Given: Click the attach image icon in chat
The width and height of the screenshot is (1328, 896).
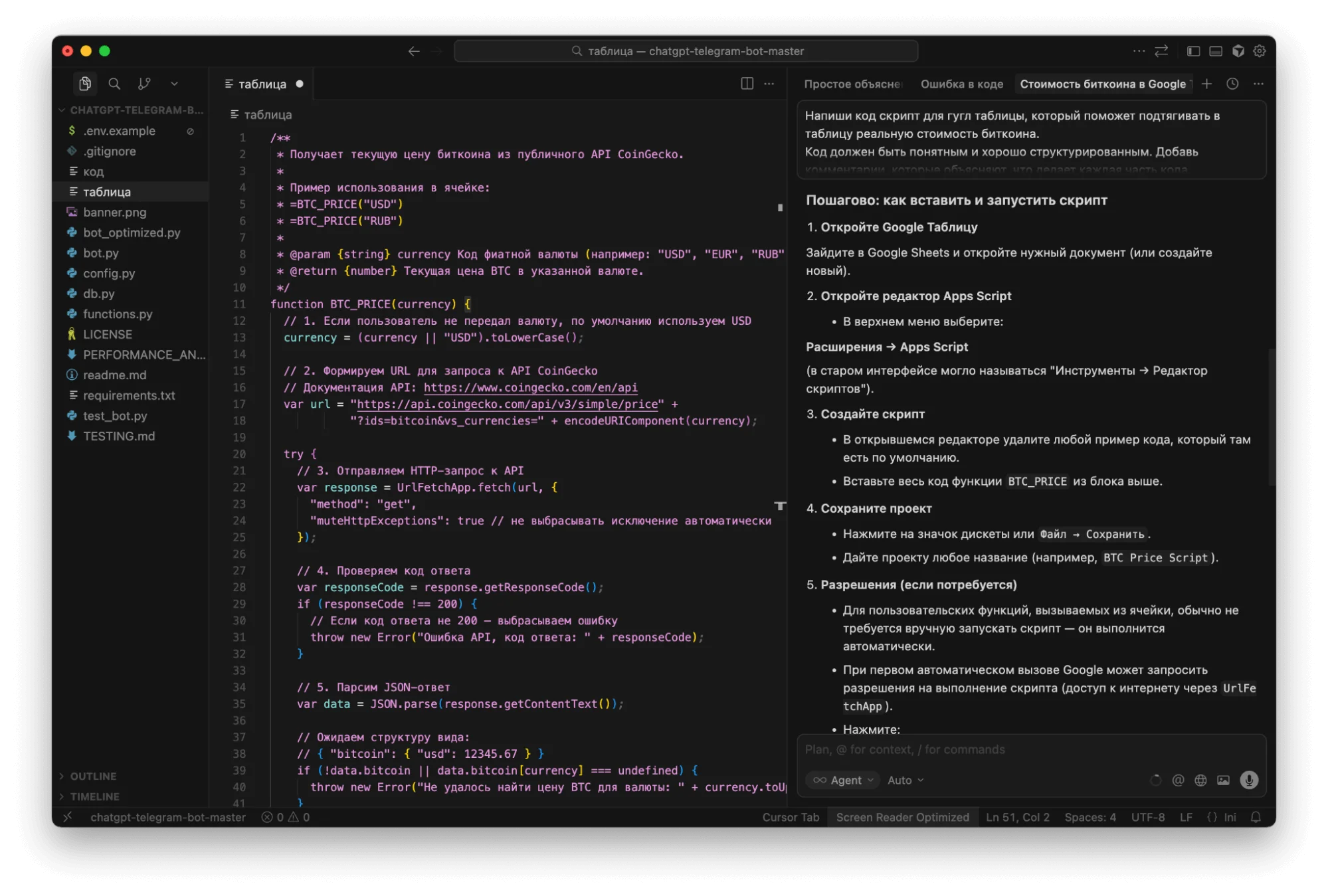Looking at the screenshot, I should [x=1223, y=780].
